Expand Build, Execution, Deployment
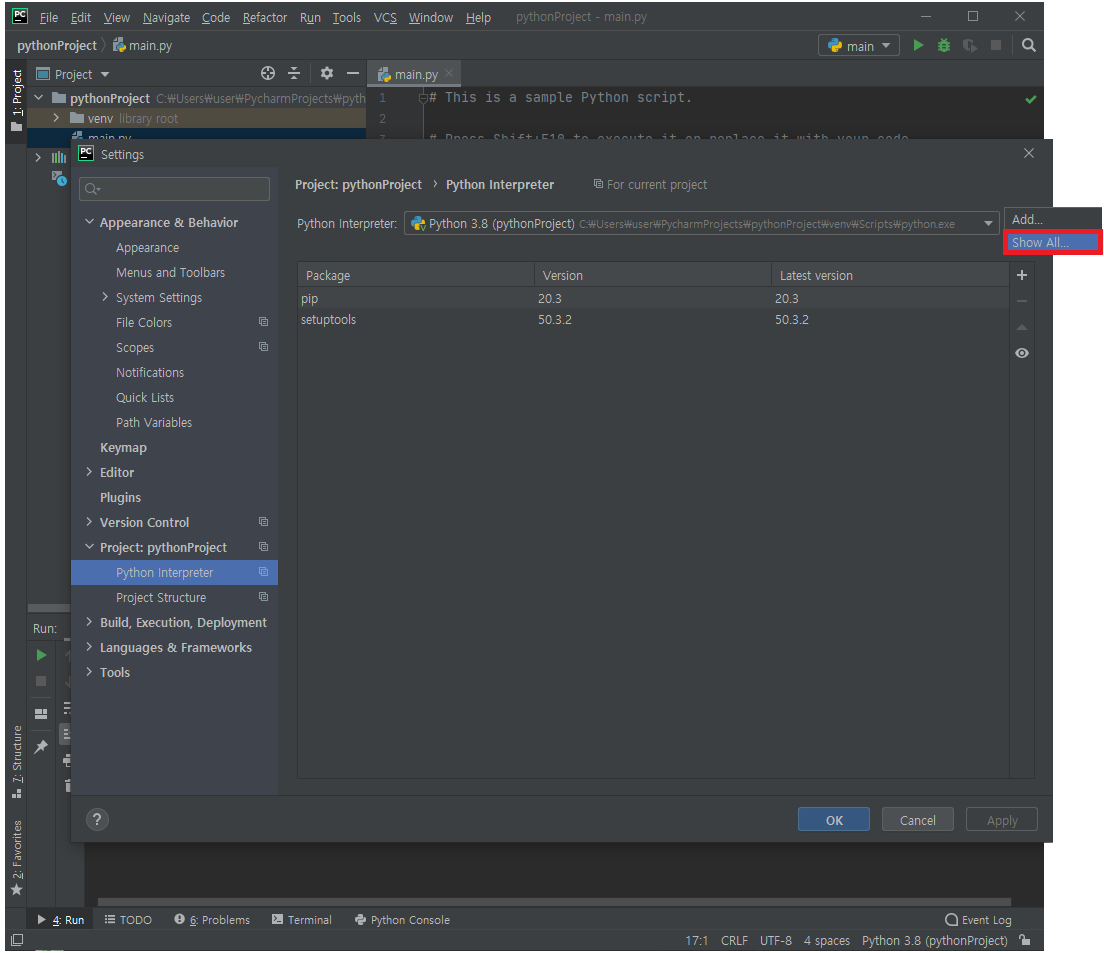 pyautogui.click(x=89, y=621)
